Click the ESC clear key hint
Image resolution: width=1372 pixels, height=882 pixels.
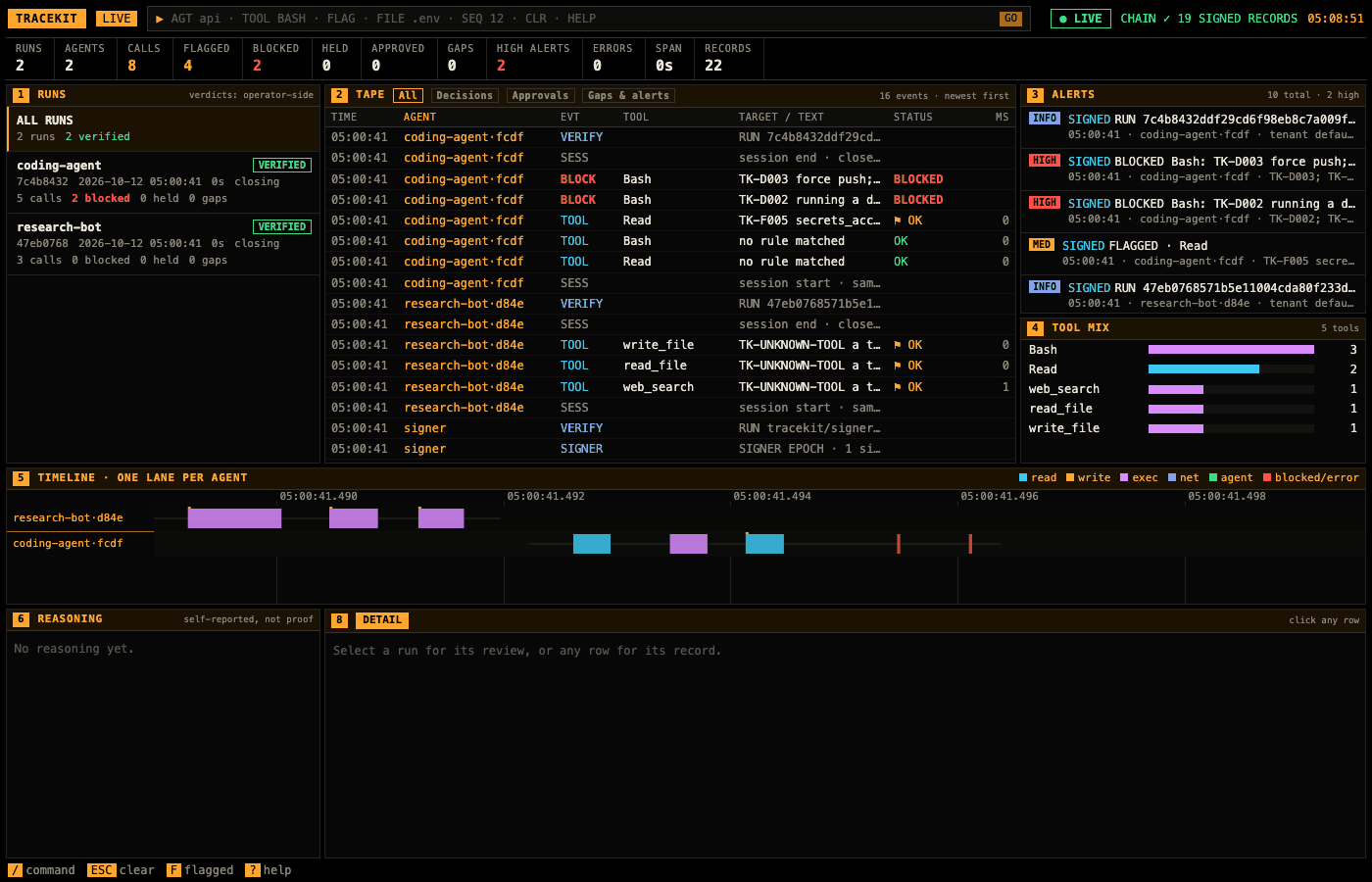101,870
